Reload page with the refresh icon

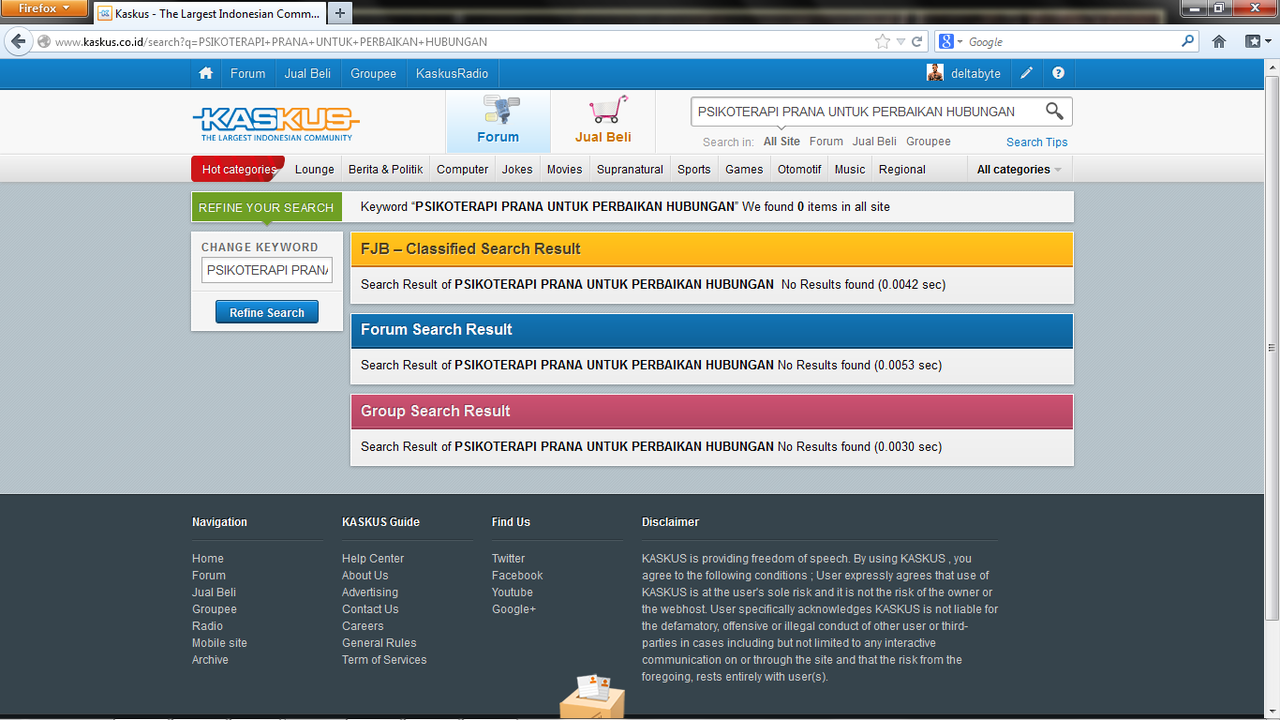917,42
